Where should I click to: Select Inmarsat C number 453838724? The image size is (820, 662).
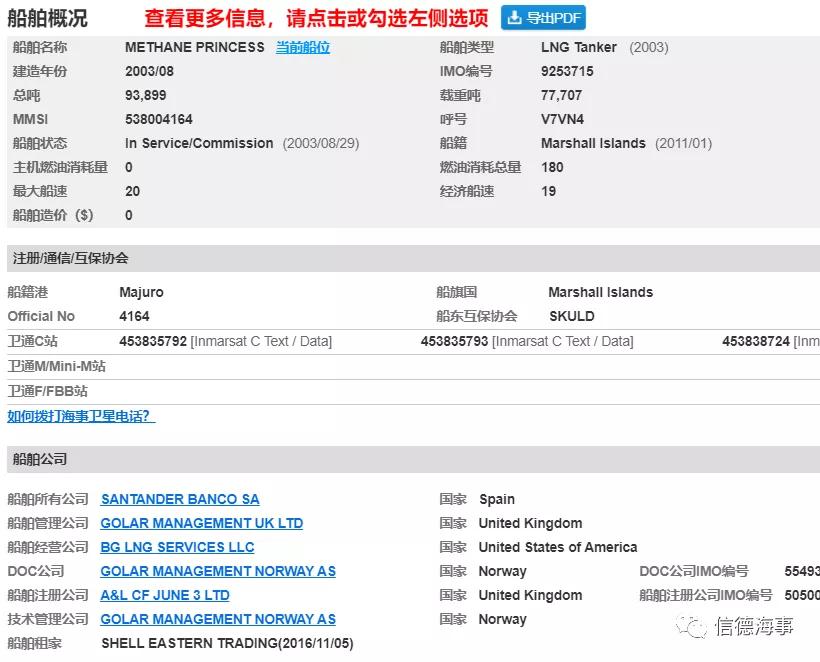756,341
